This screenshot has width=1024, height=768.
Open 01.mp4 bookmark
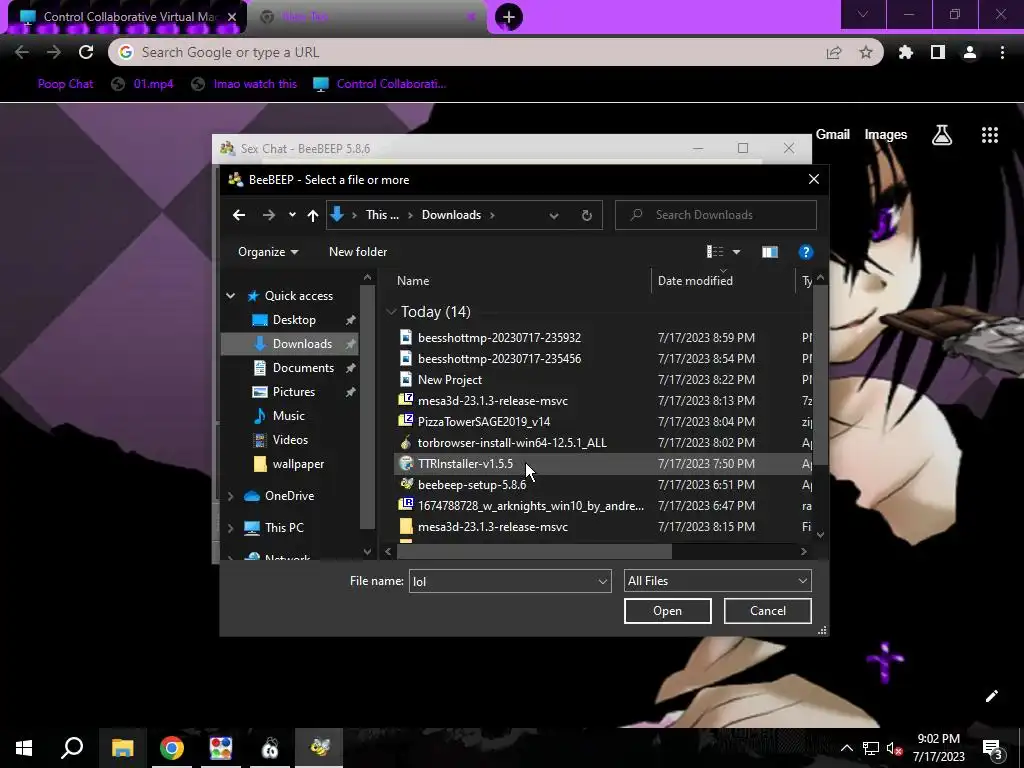click(x=142, y=84)
